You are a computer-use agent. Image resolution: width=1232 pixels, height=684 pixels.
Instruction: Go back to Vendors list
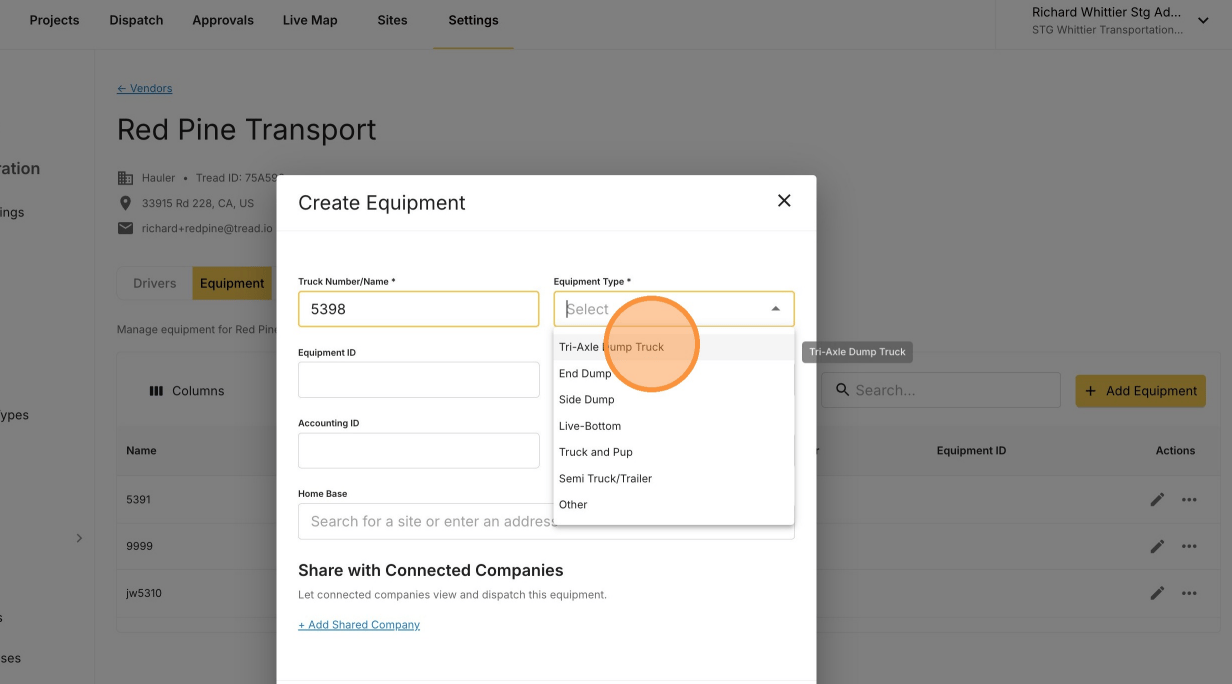pos(145,88)
